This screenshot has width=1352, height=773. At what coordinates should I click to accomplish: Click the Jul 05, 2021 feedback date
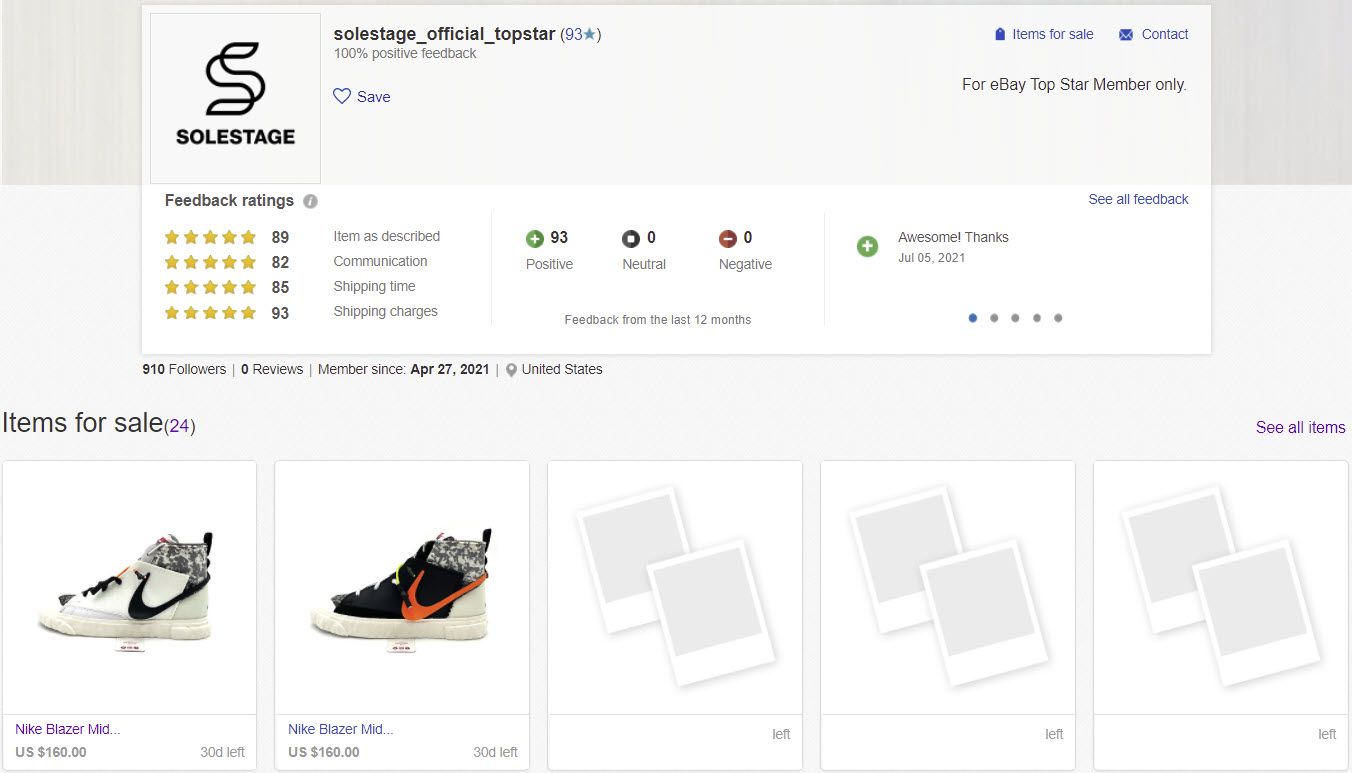pyautogui.click(x=932, y=258)
